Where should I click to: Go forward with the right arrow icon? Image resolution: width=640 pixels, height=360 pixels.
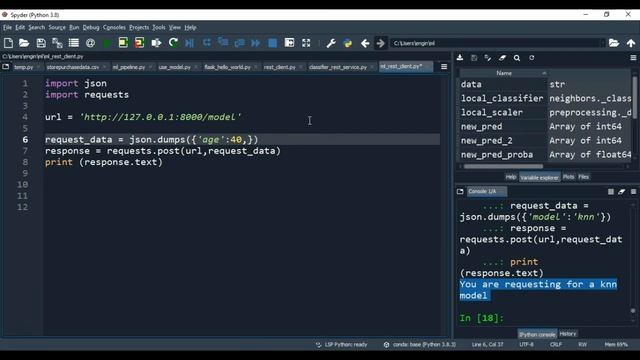pos(380,43)
